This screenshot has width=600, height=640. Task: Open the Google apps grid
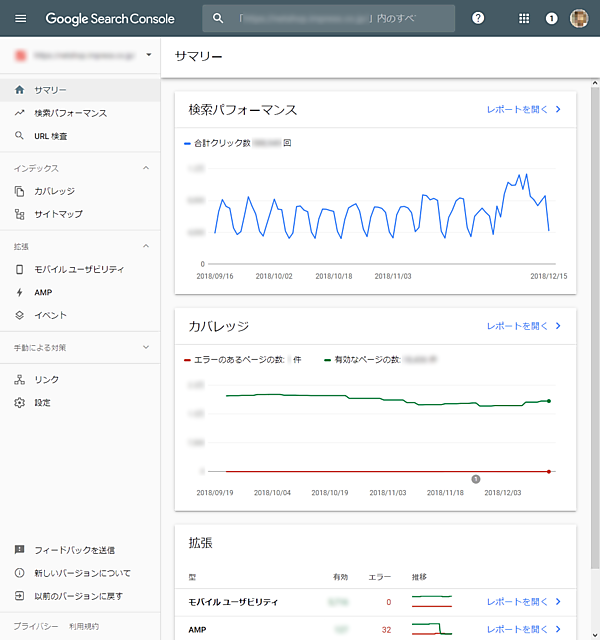coord(524,18)
